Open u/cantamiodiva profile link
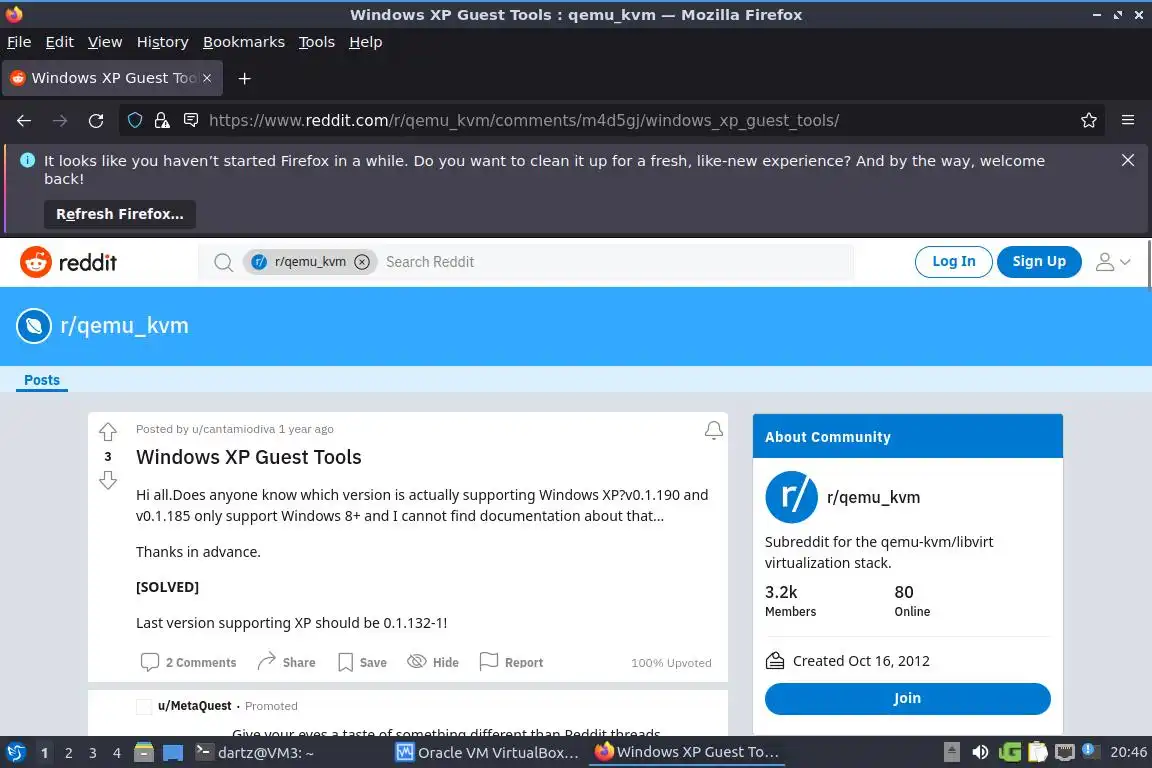 (x=233, y=429)
